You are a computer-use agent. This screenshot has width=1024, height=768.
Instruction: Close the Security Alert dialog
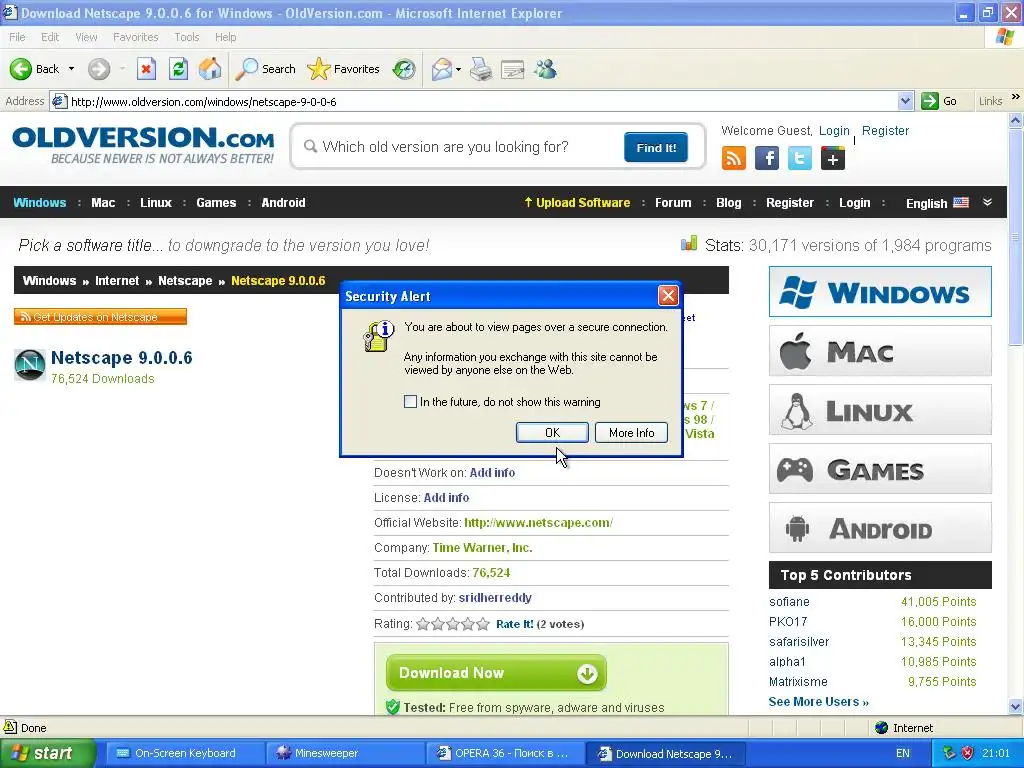(x=668, y=296)
